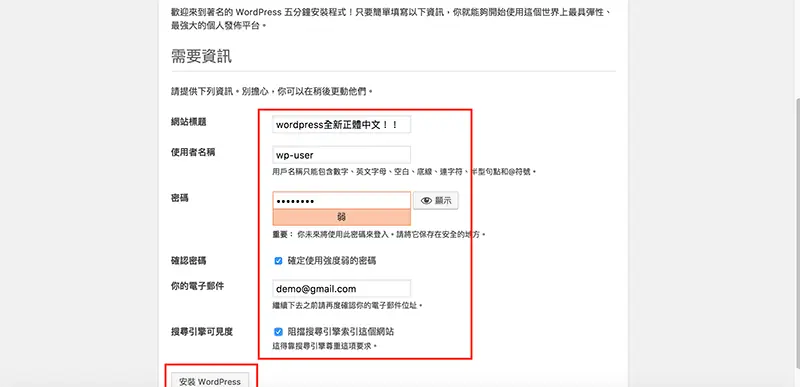Click the 搜尋引擎可見度 label
Viewport: 800px width, 387px height.
click(202, 332)
